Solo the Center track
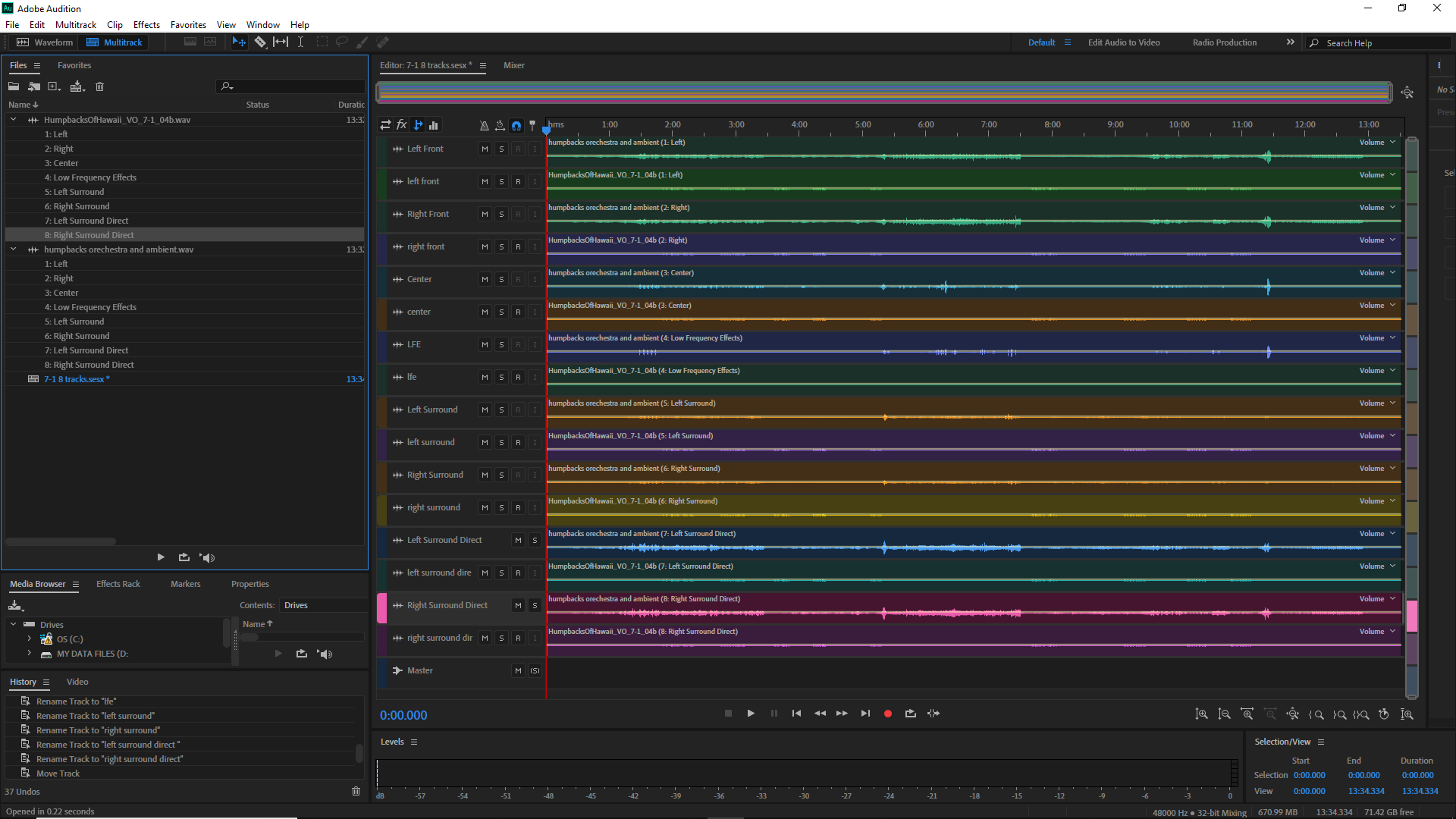 coord(501,280)
